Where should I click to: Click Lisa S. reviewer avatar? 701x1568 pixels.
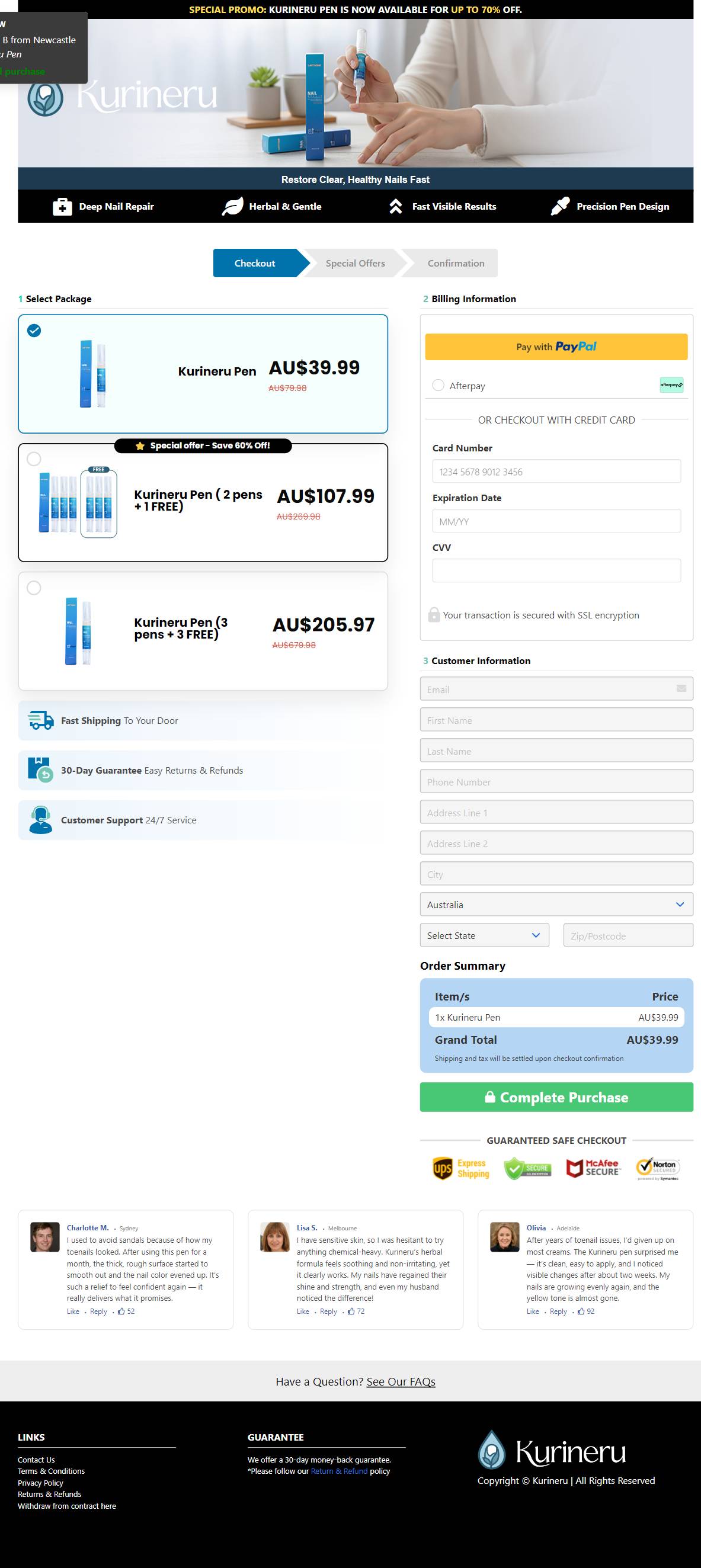click(x=275, y=1237)
